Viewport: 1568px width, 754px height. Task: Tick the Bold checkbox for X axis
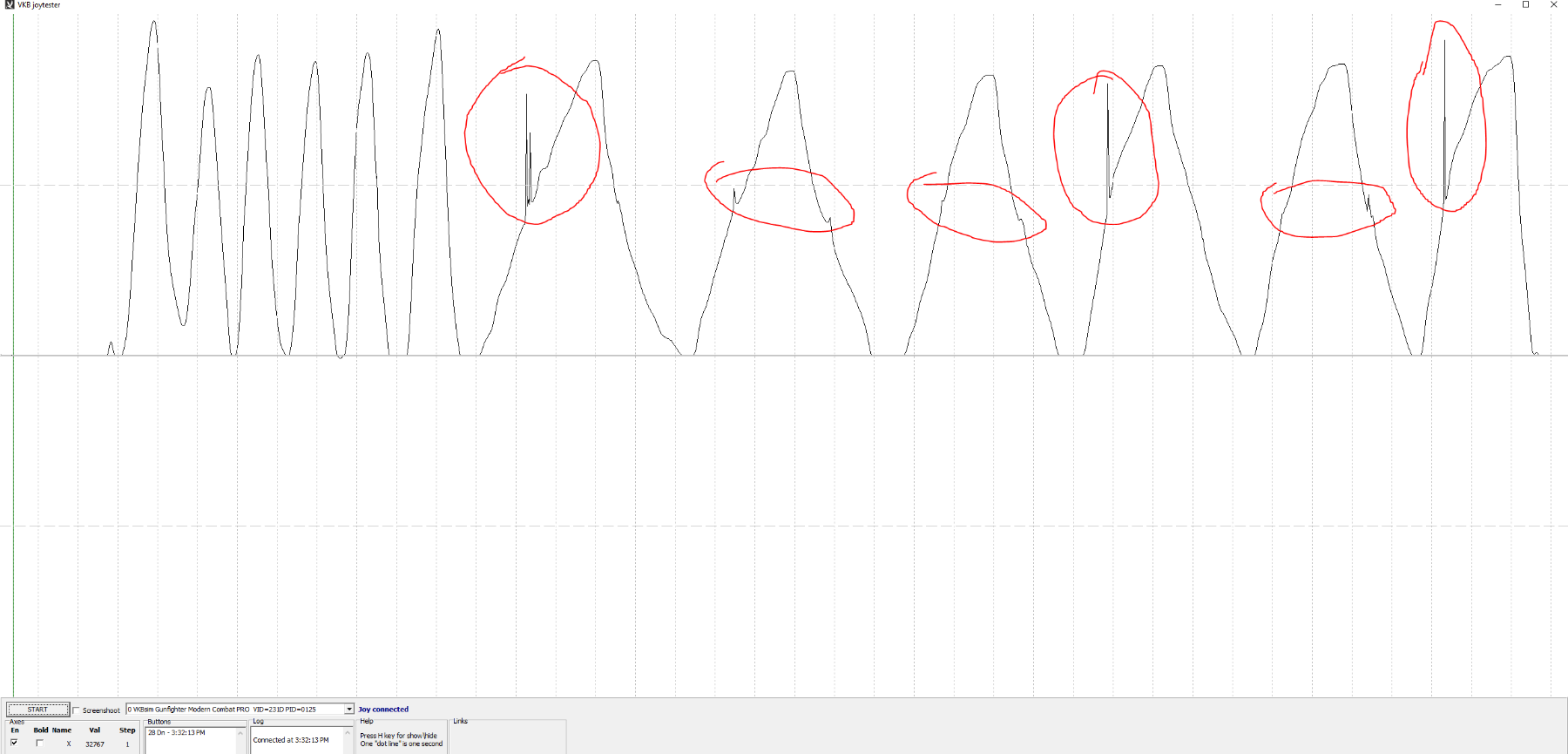pyautogui.click(x=39, y=743)
